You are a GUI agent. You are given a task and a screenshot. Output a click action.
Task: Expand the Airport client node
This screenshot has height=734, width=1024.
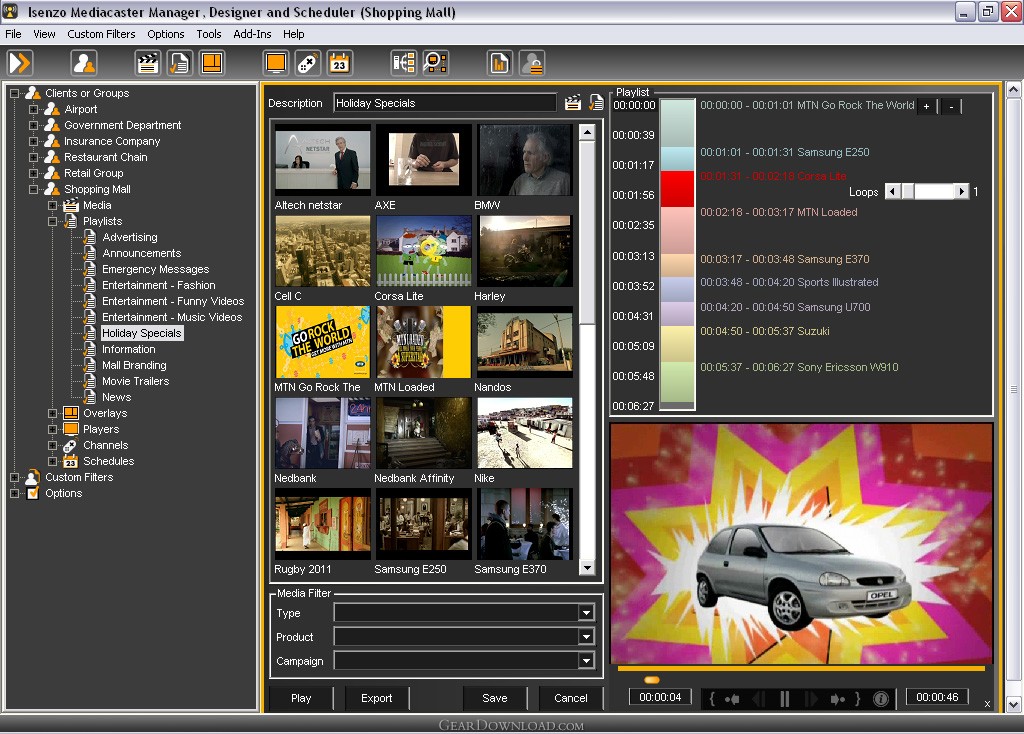pos(33,109)
